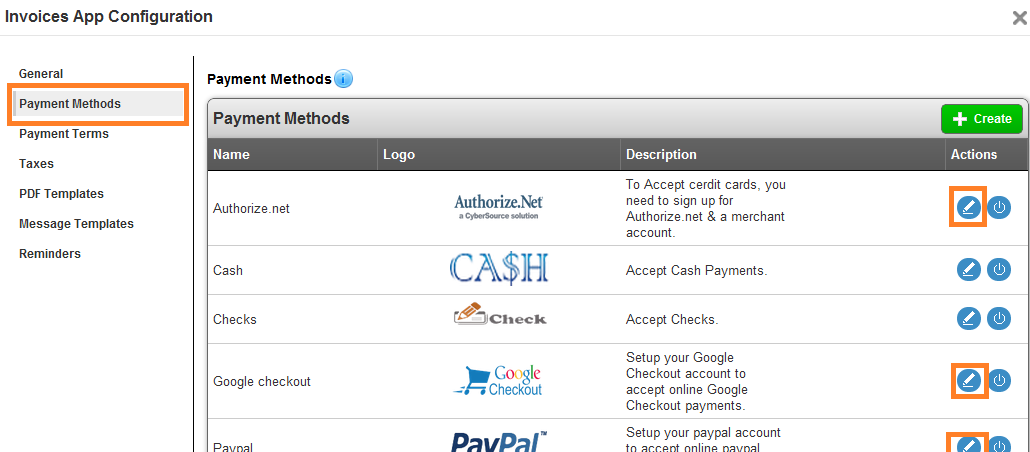
Task: Click the Payment Methods info icon
Action: point(343,79)
